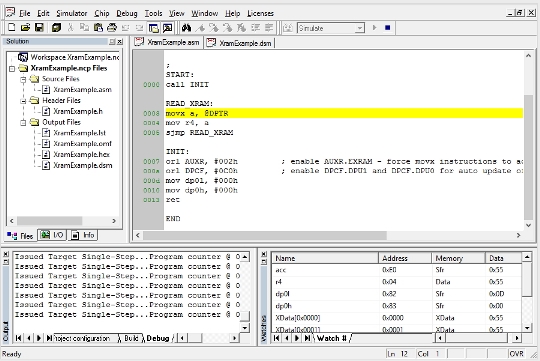Open the Chip menu

point(102,13)
